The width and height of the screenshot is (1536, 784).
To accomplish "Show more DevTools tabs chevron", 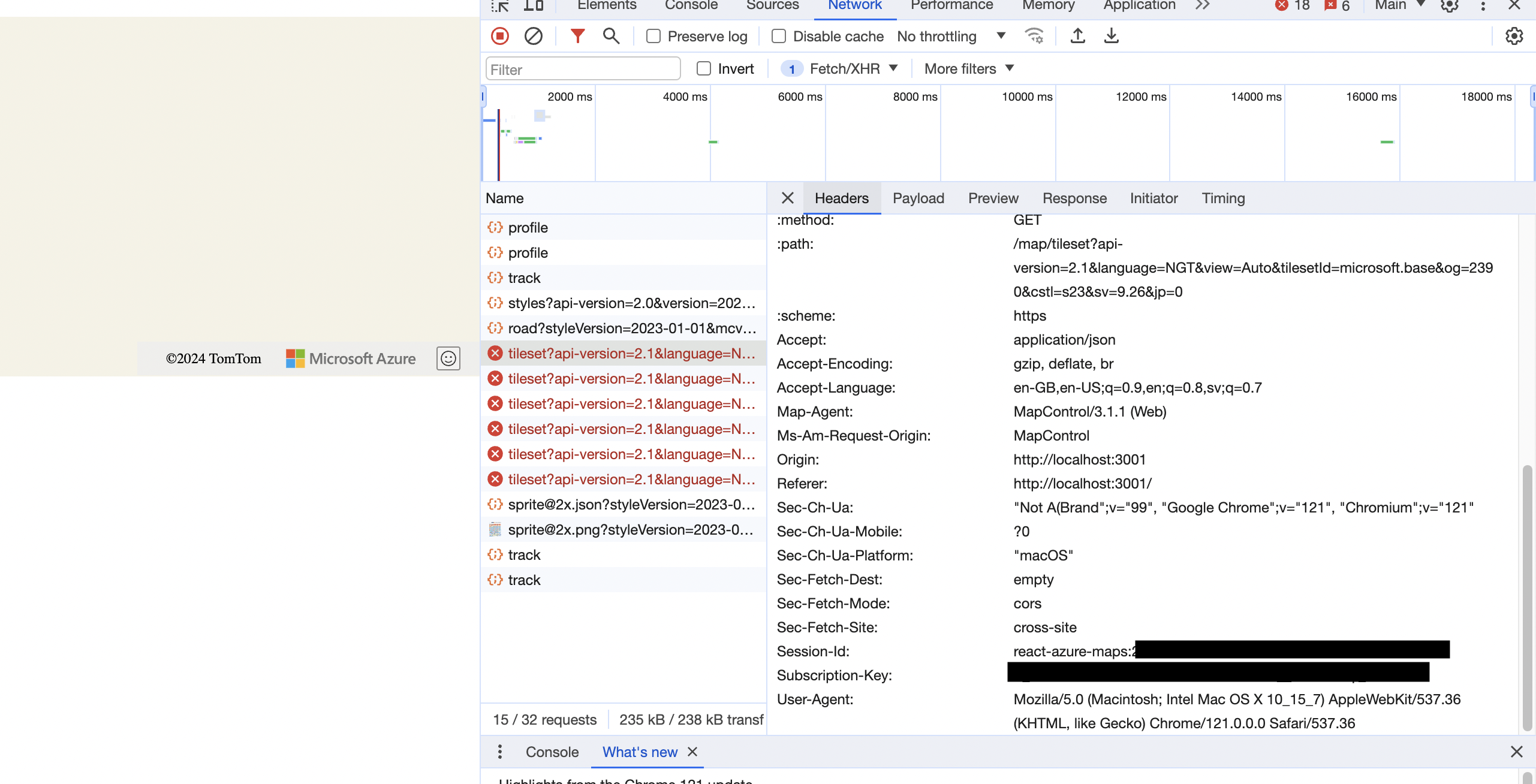I will click(1202, 5).
